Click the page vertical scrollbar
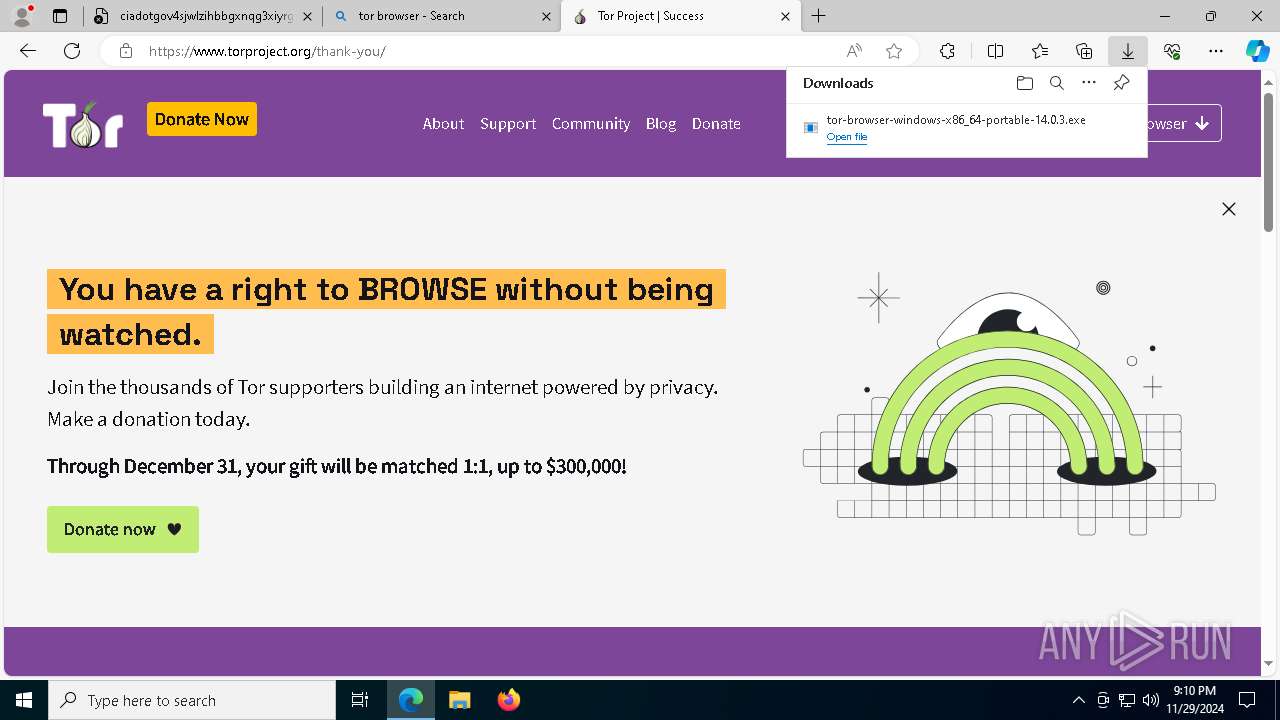 coord(1269,164)
